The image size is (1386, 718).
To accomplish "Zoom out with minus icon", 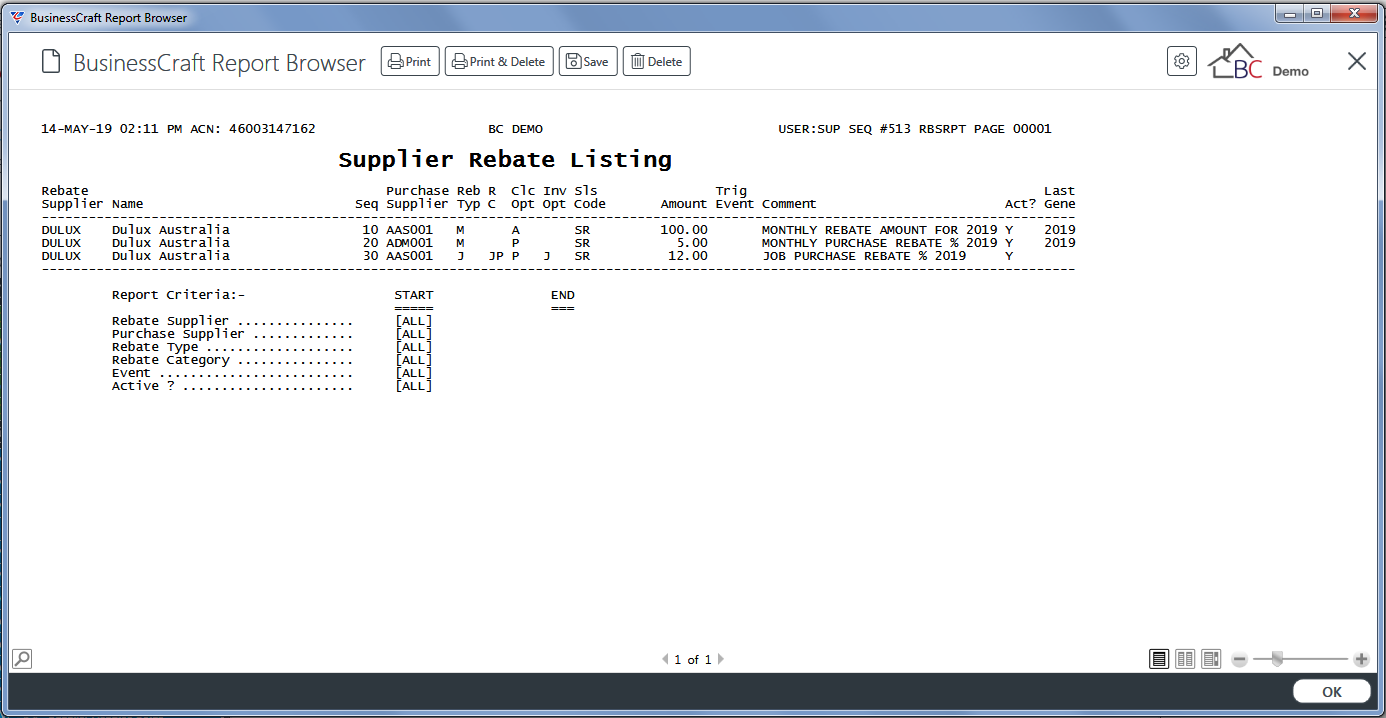I will pyautogui.click(x=1240, y=659).
